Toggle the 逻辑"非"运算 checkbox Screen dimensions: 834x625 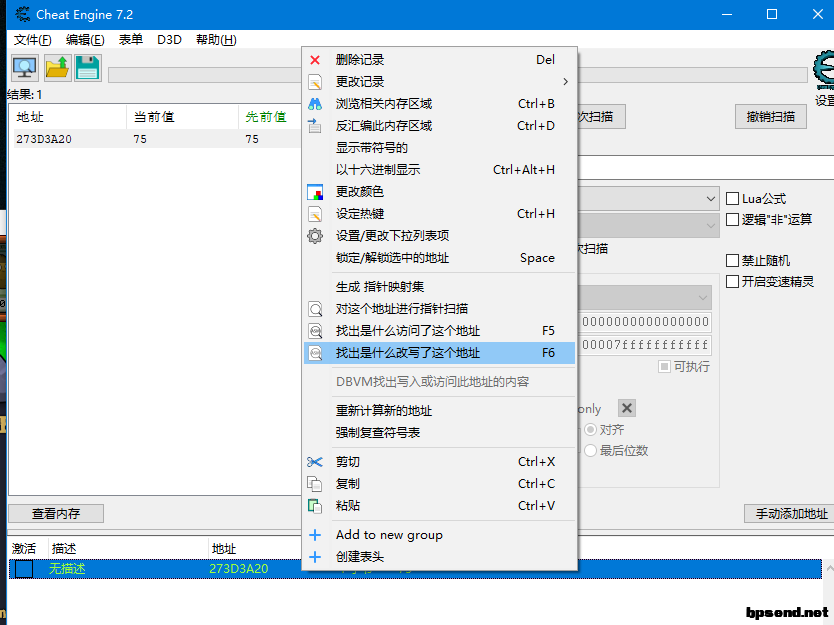(732, 220)
